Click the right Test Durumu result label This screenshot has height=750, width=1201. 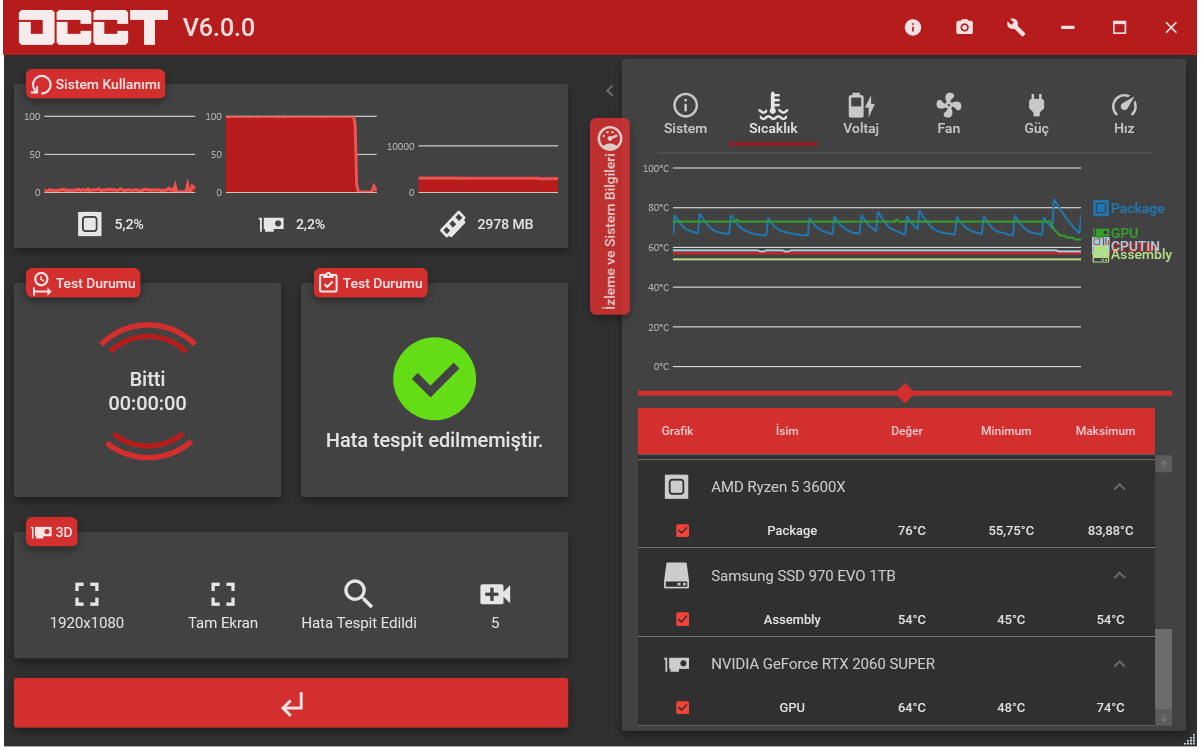371,283
